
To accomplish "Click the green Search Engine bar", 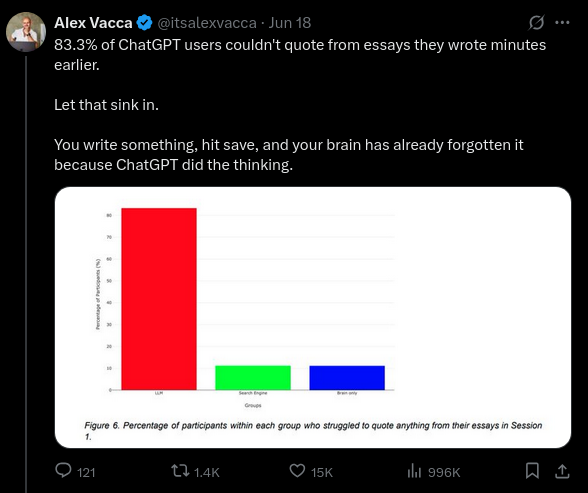I will tap(253, 378).
